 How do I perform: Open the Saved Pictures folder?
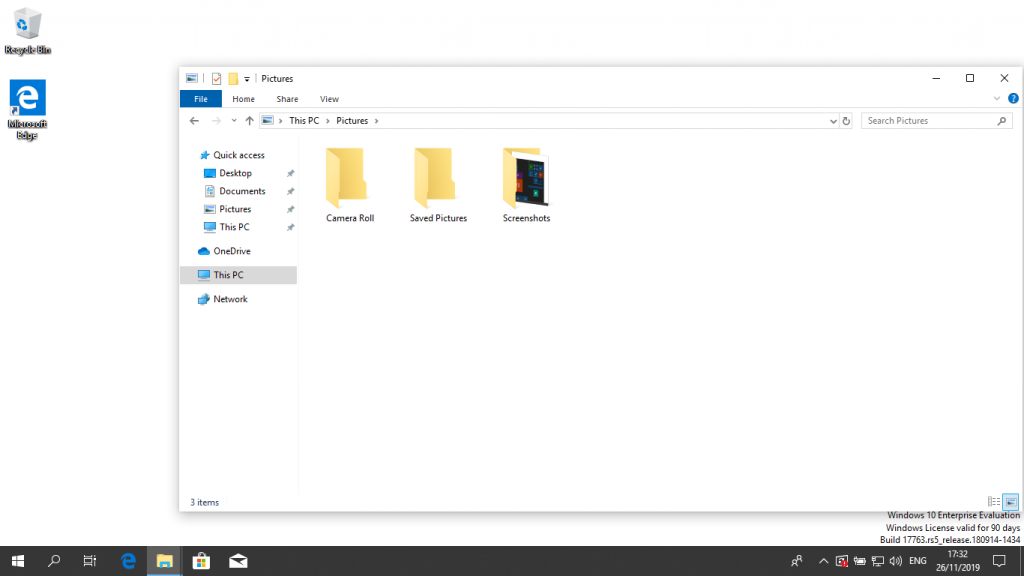[438, 185]
